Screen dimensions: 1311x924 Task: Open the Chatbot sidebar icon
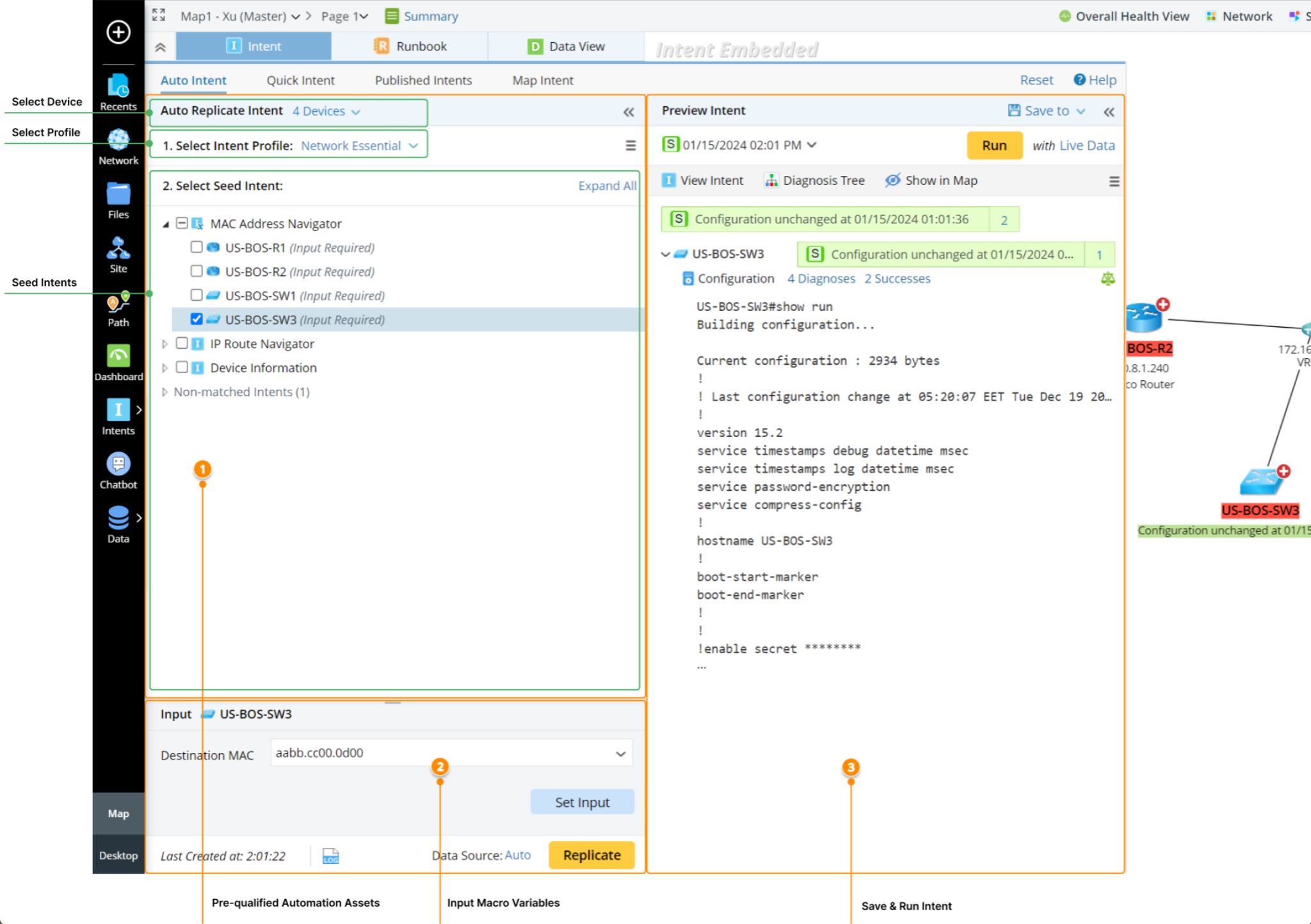point(118,465)
